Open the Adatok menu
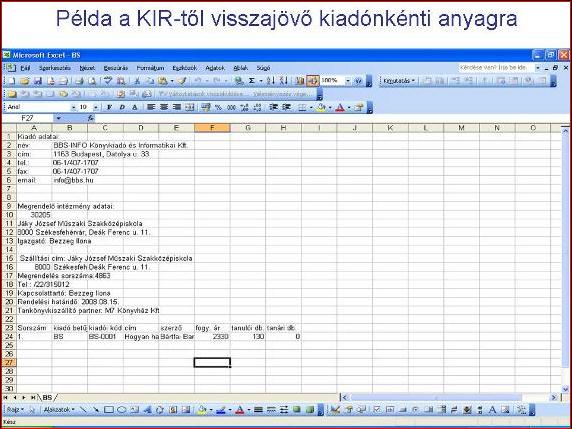The height and width of the screenshot is (429, 572). (215, 68)
